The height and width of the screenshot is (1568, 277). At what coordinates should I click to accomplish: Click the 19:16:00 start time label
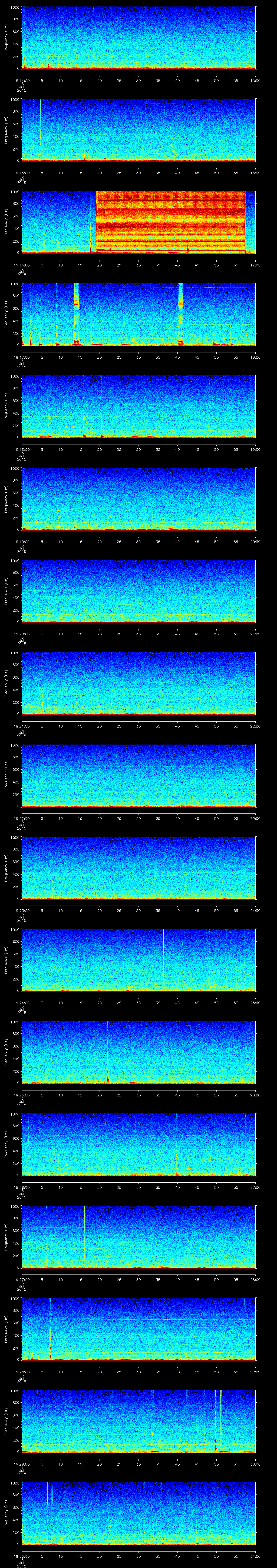21,265
